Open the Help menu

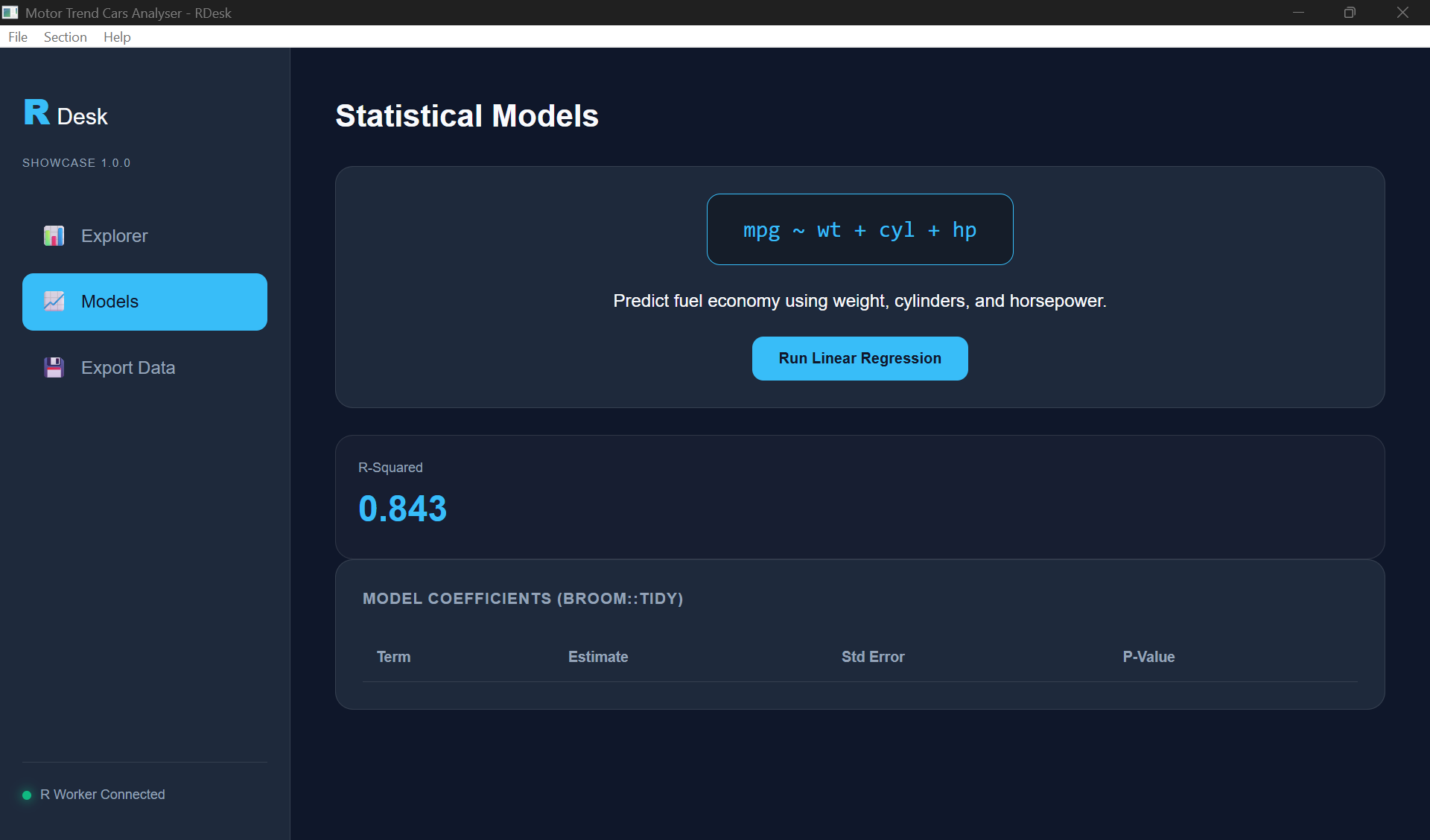pos(116,36)
